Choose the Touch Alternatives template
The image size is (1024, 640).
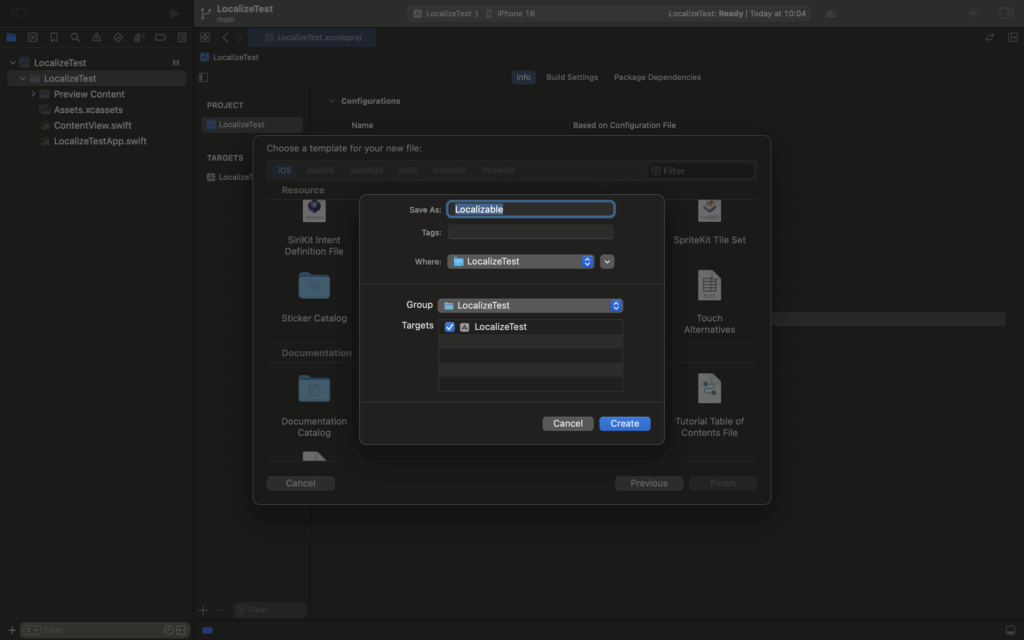click(x=709, y=302)
